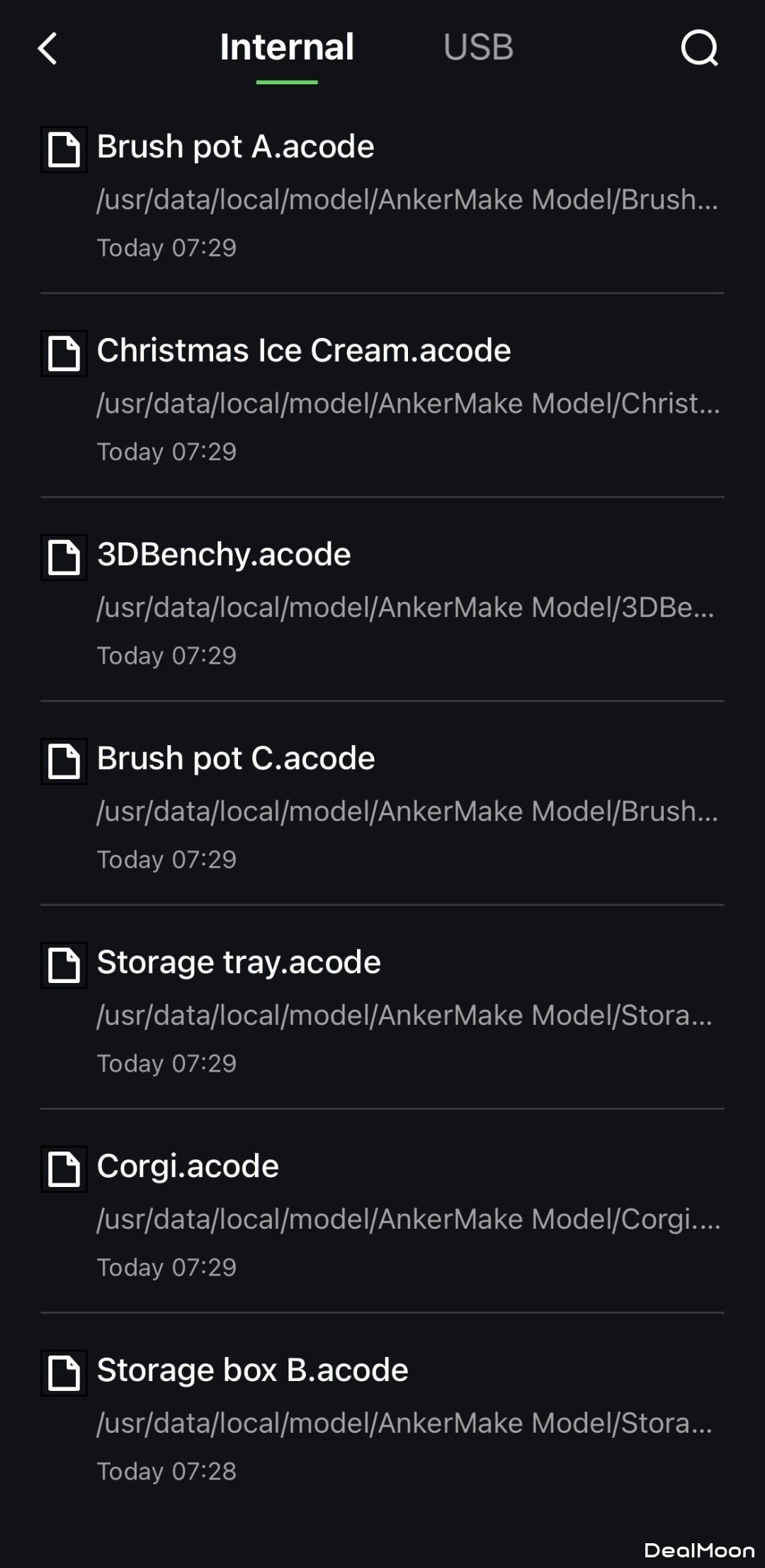Screen dimensions: 765x1568
Task: Tap the 3DBenchy file path line
Action: pyautogui.click(x=405, y=607)
